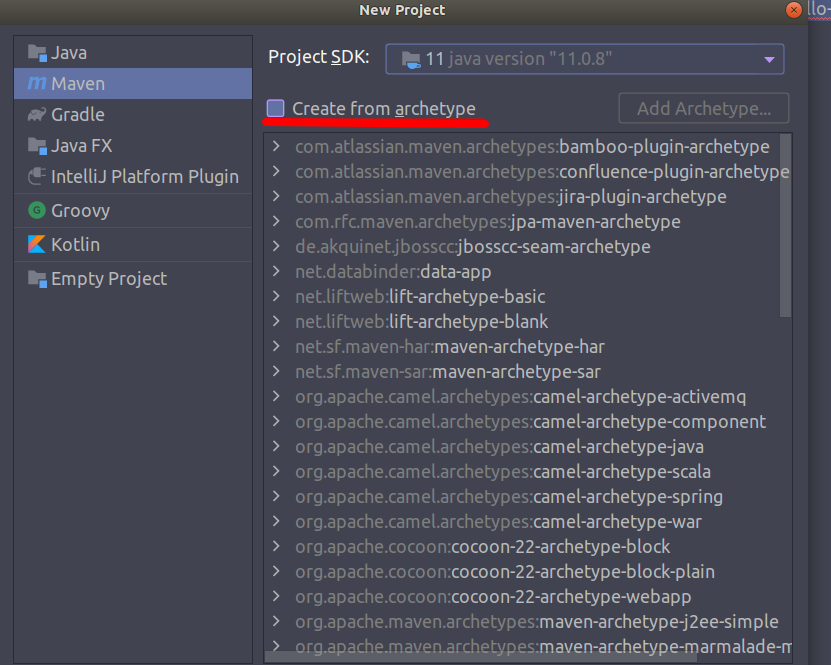This screenshot has height=665, width=831.
Task: Select Java project type
Action: coord(133,52)
